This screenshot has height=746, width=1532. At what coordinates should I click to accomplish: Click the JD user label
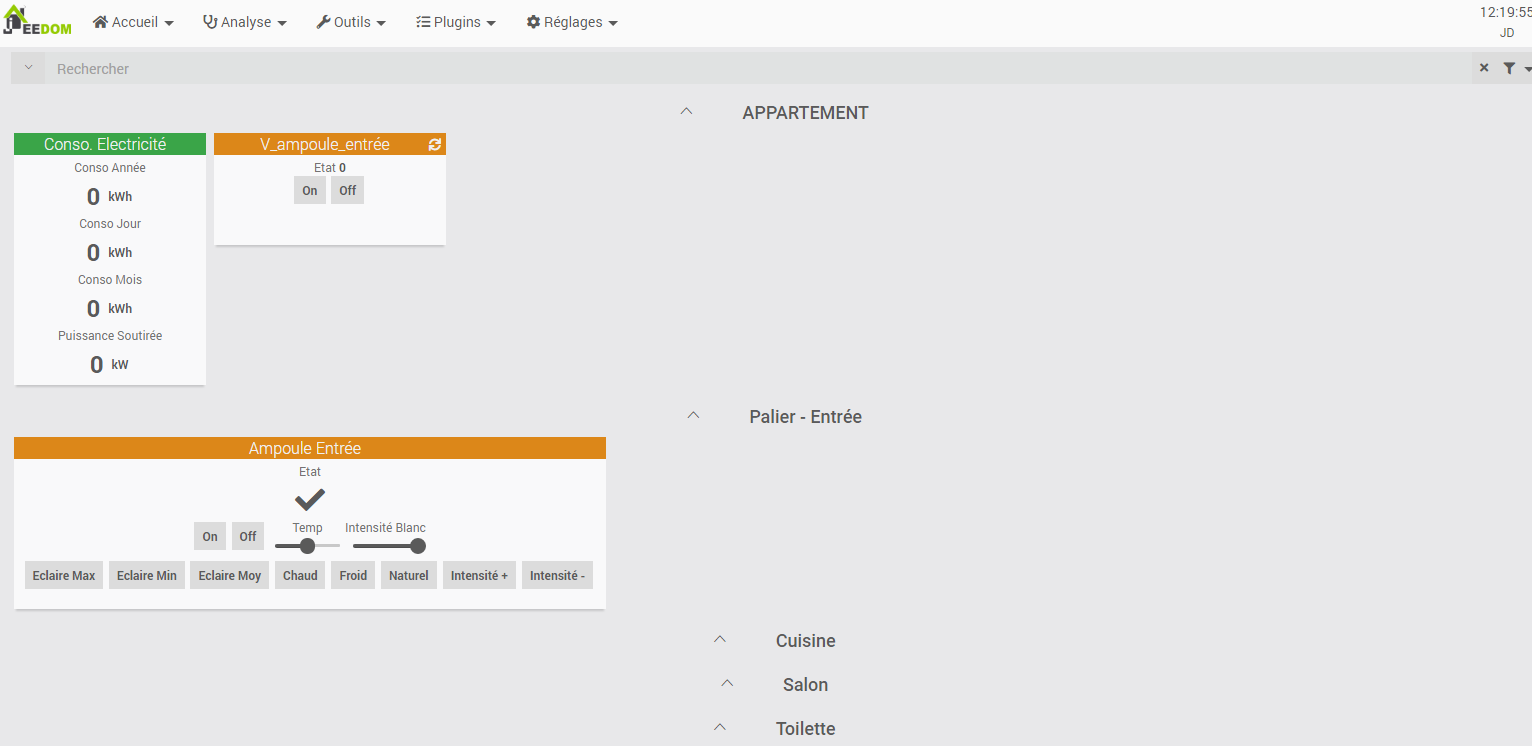point(1507,33)
